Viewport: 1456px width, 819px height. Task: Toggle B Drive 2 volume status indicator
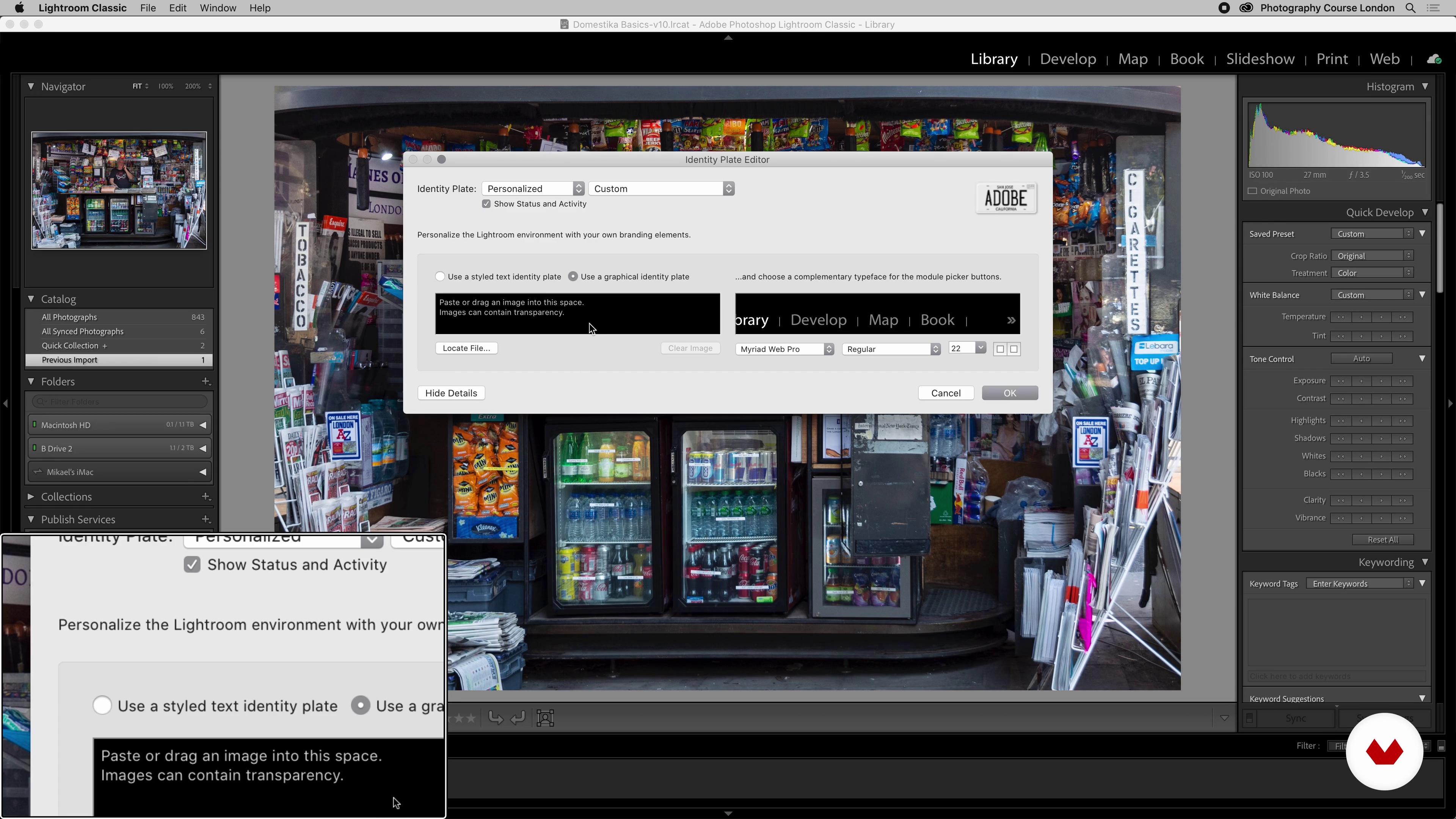point(35,448)
